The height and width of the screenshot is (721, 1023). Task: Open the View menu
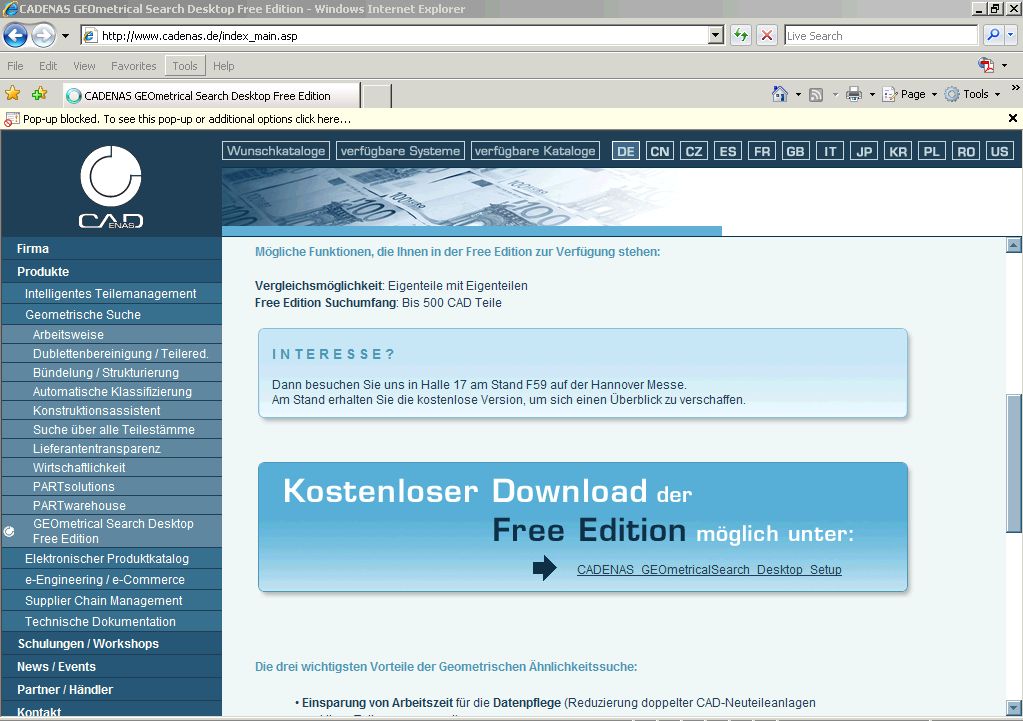pos(84,66)
